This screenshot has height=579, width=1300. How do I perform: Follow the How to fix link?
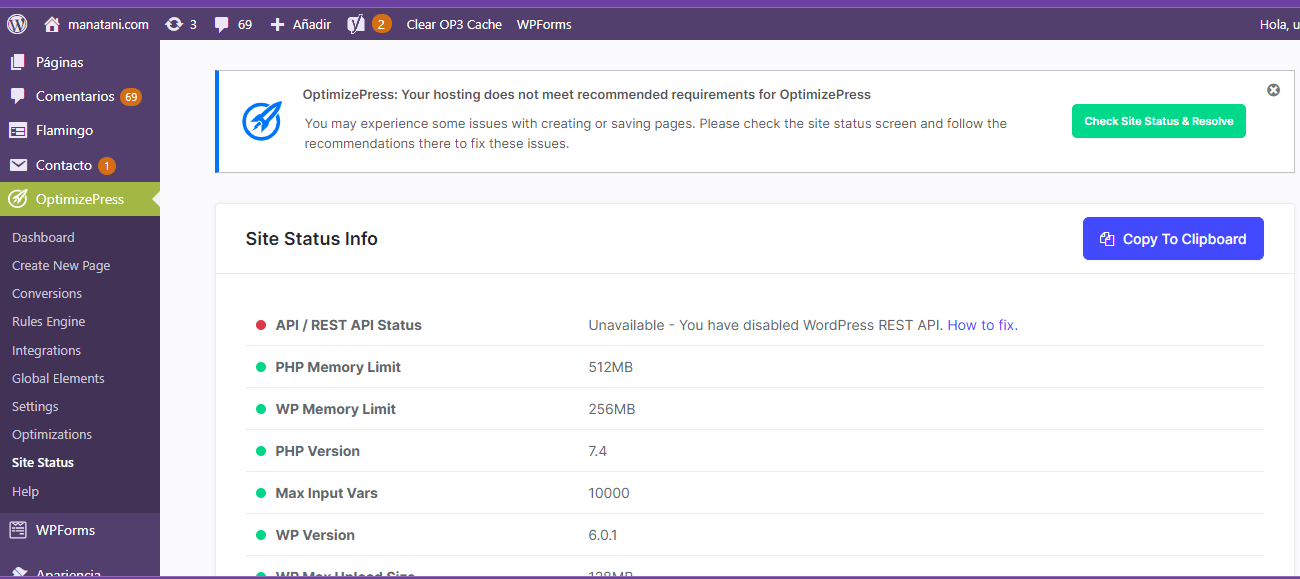coord(982,325)
